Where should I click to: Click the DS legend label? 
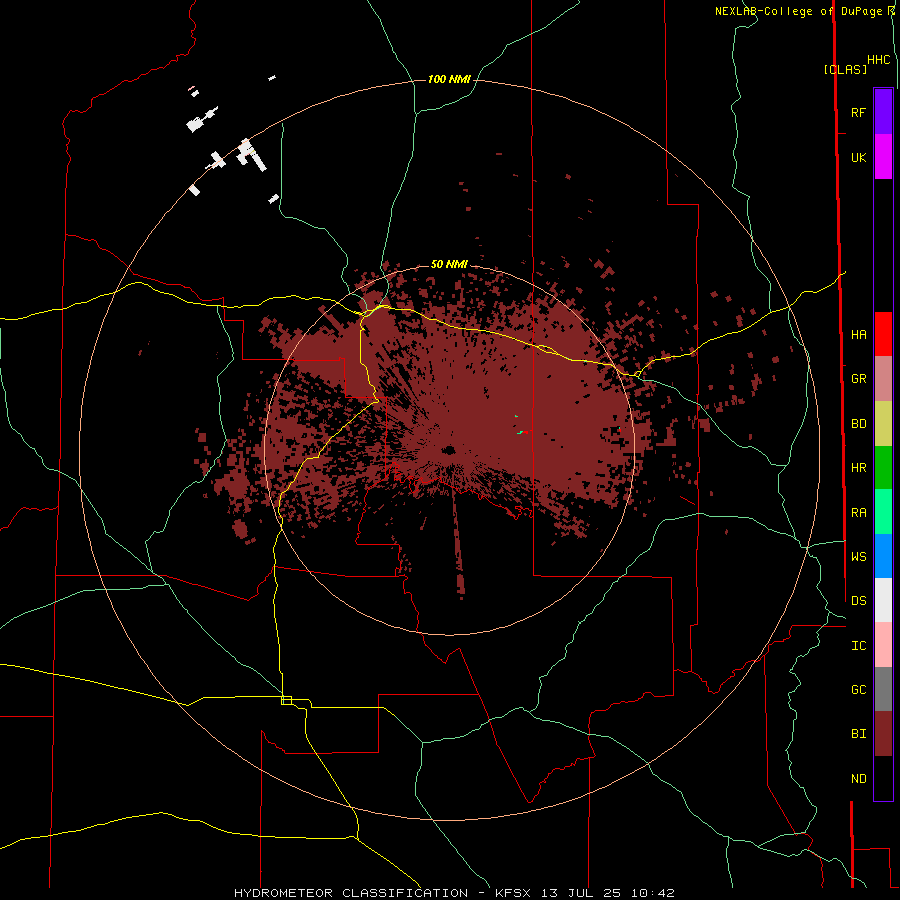tap(858, 601)
